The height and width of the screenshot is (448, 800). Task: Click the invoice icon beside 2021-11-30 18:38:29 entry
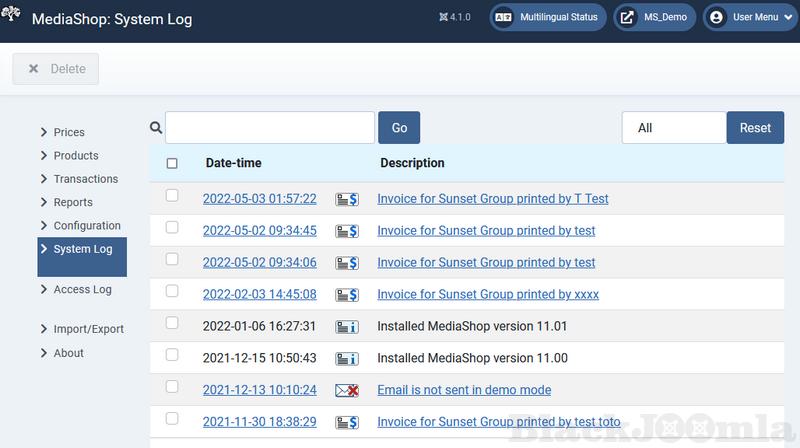[347, 423]
